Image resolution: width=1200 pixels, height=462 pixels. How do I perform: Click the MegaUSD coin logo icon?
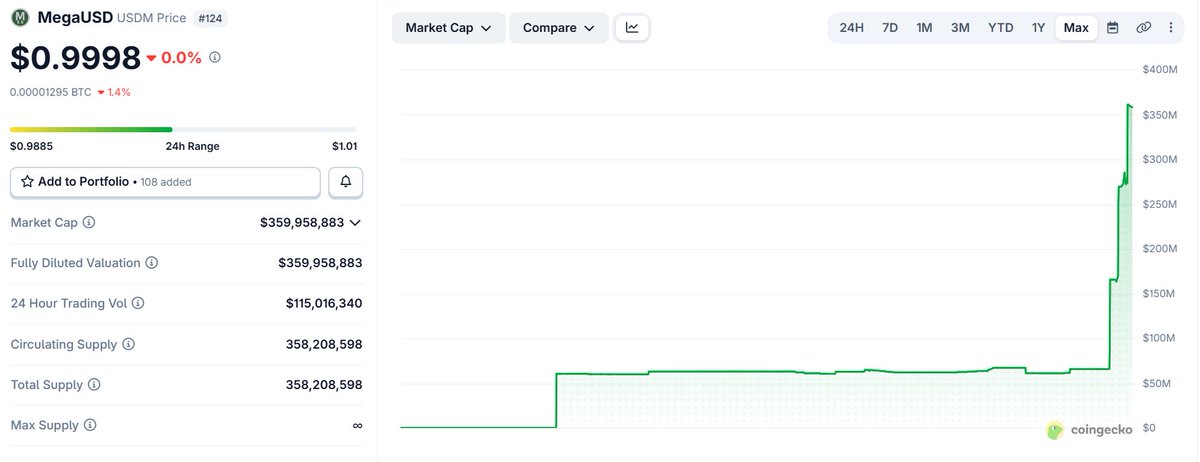click(20, 17)
